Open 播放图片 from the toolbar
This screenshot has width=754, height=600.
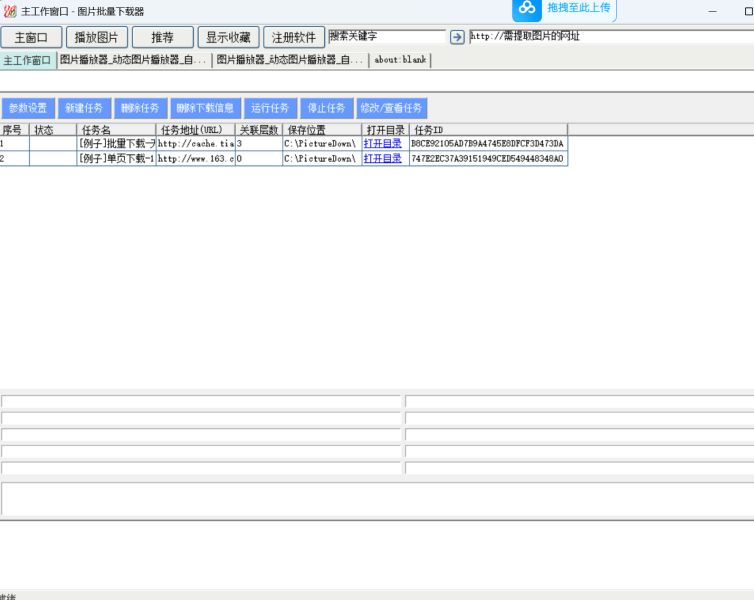point(97,37)
